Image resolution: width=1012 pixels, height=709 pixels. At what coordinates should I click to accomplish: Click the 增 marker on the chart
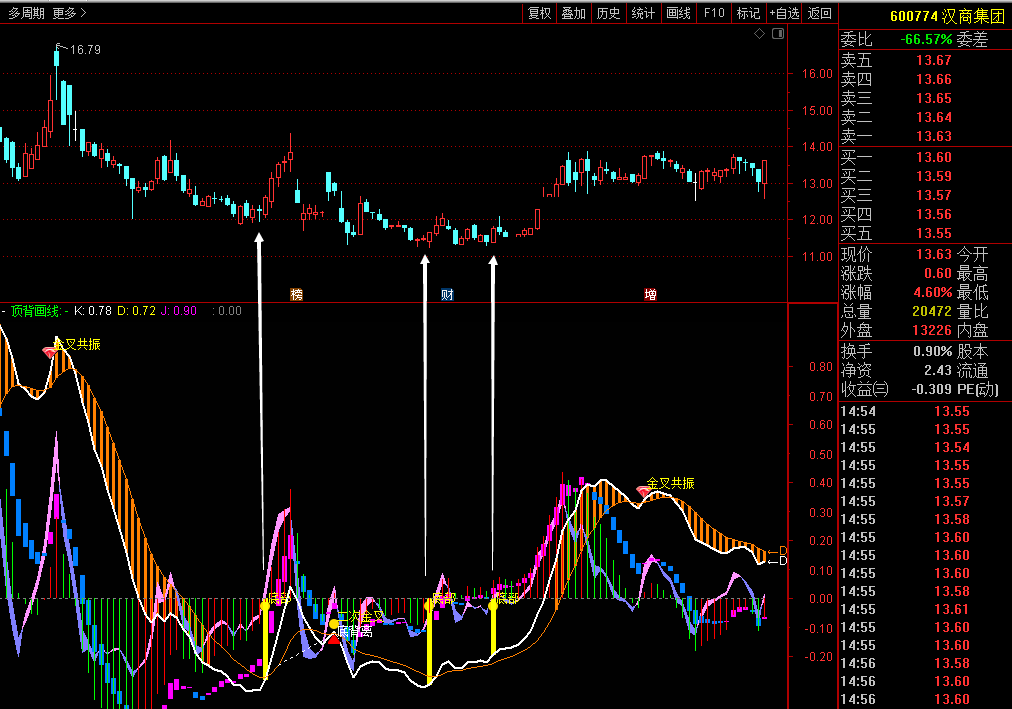tap(651, 295)
